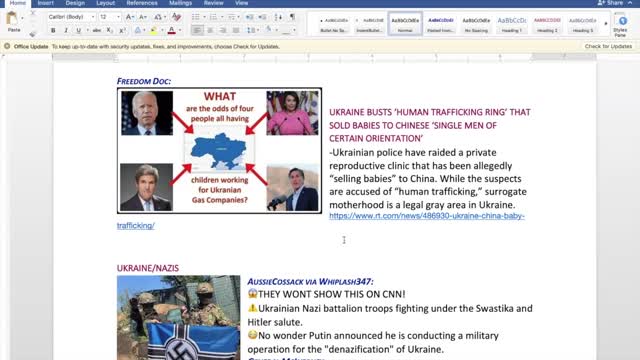Open the font color dropdown arrow

tap(180, 30)
